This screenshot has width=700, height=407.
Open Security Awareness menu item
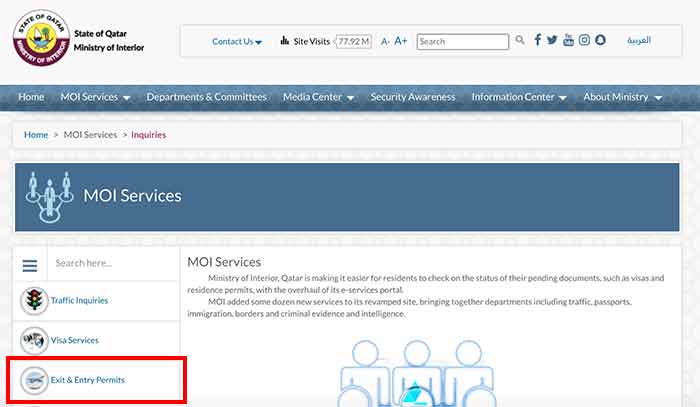[412, 97]
